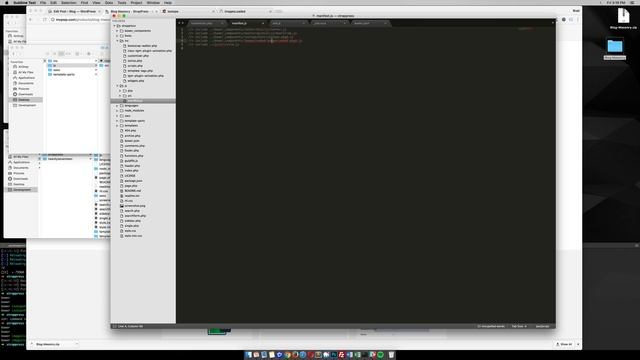The height and width of the screenshot is (360, 640).
Task: Open page.php in sidebar
Action: [x=131, y=186]
